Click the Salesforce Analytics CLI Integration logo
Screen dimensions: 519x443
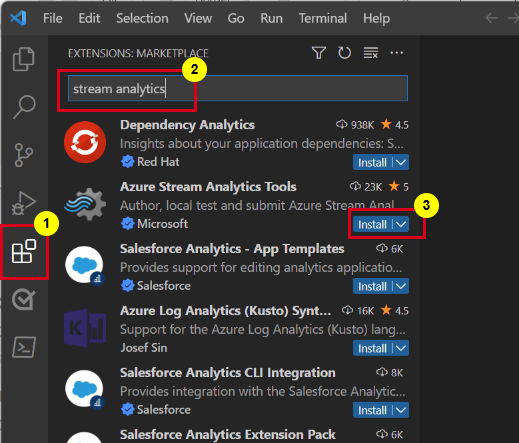coord(85,389)
